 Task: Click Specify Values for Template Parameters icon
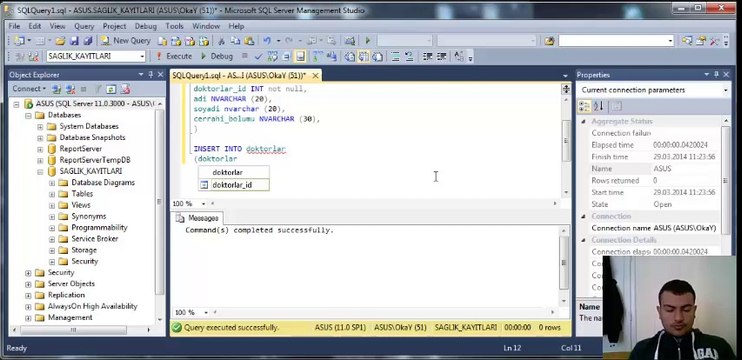[x=459, y=56]
